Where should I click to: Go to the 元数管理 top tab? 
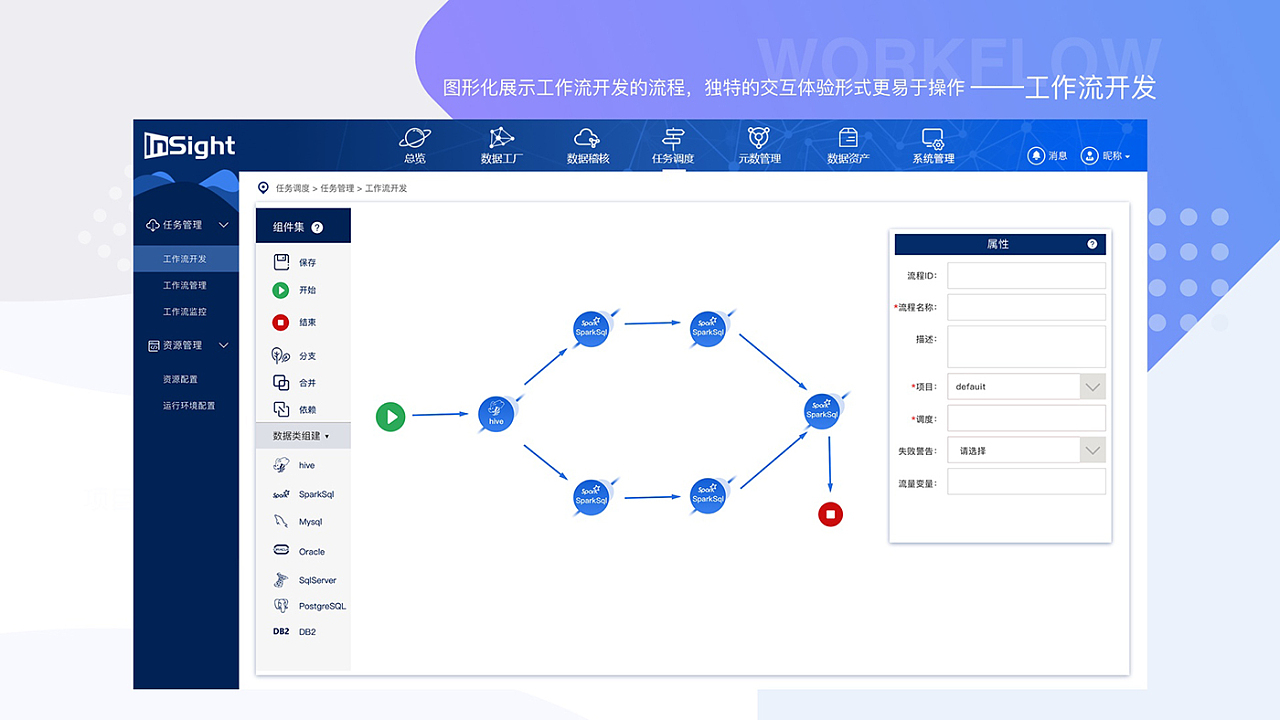coord(759,146)
